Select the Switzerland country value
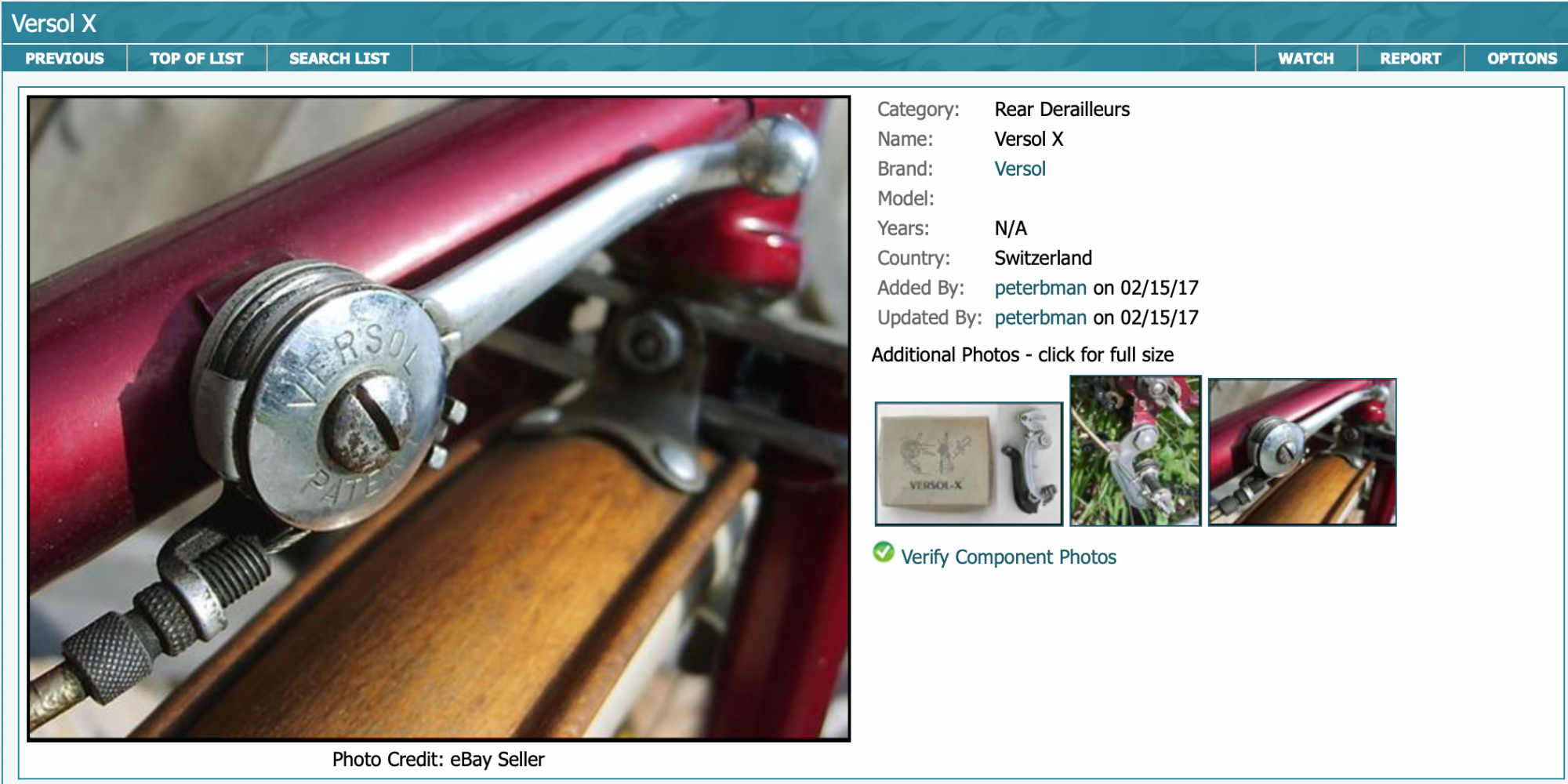 pyautogui.click(x=1043, y=259)
